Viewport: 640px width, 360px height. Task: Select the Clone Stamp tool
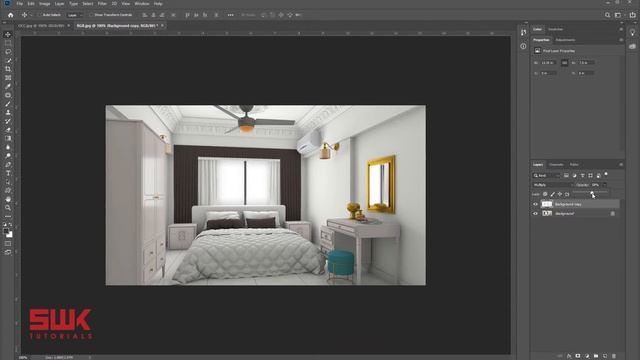(8, 112)
